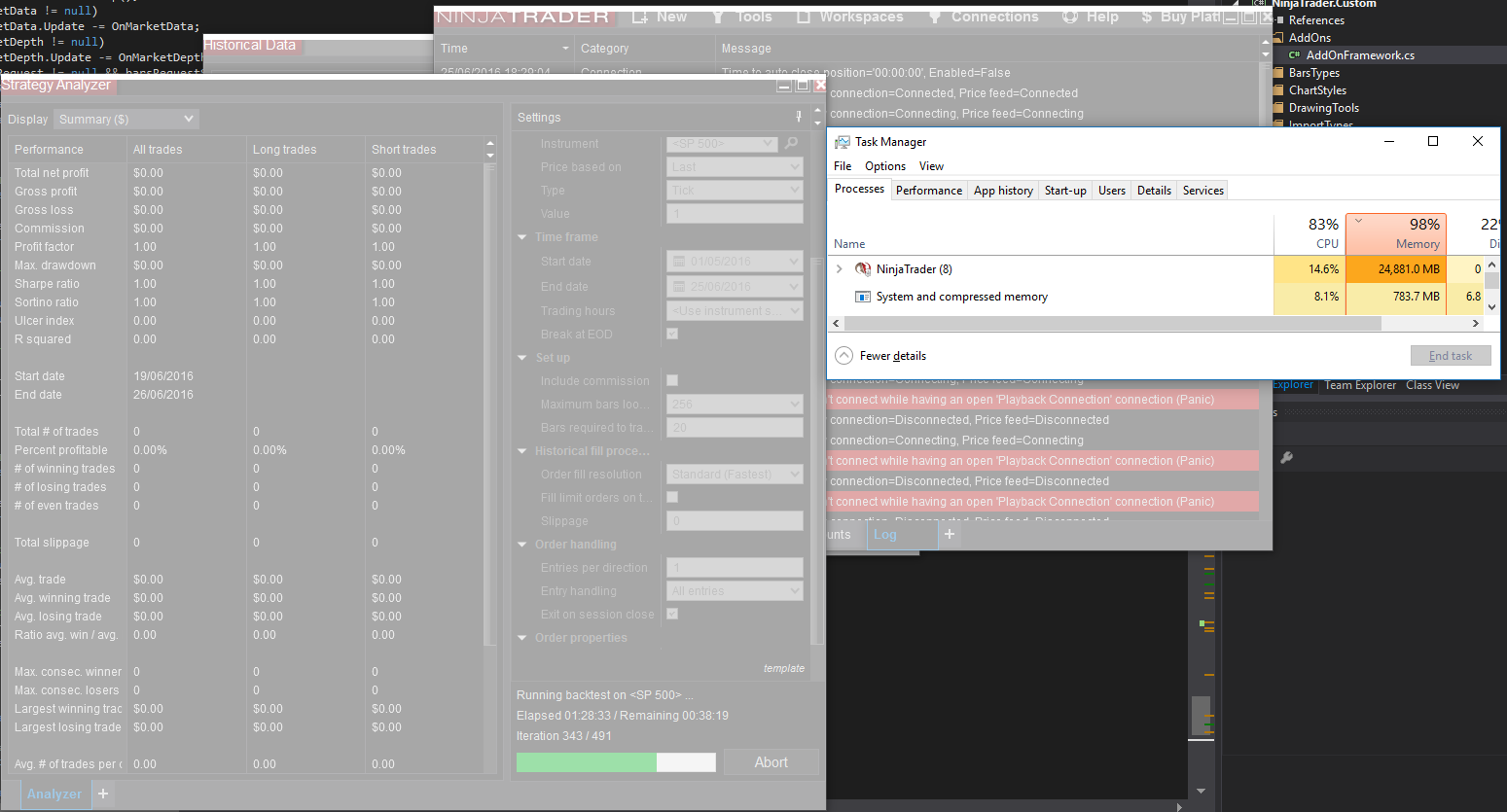This screenshot has width=1507, height=812.
Task: Click the Slippage input field
Action: pos(735,521)
